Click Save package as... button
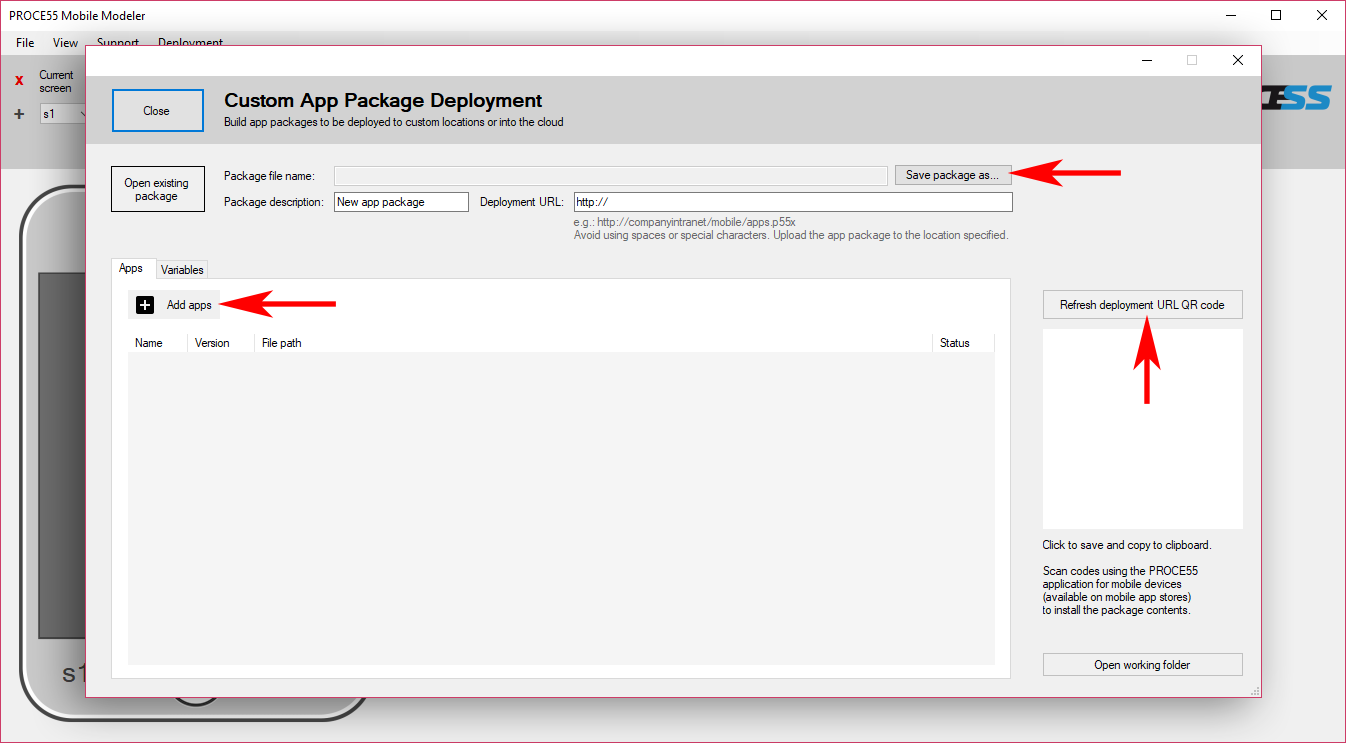 point(952,175)
